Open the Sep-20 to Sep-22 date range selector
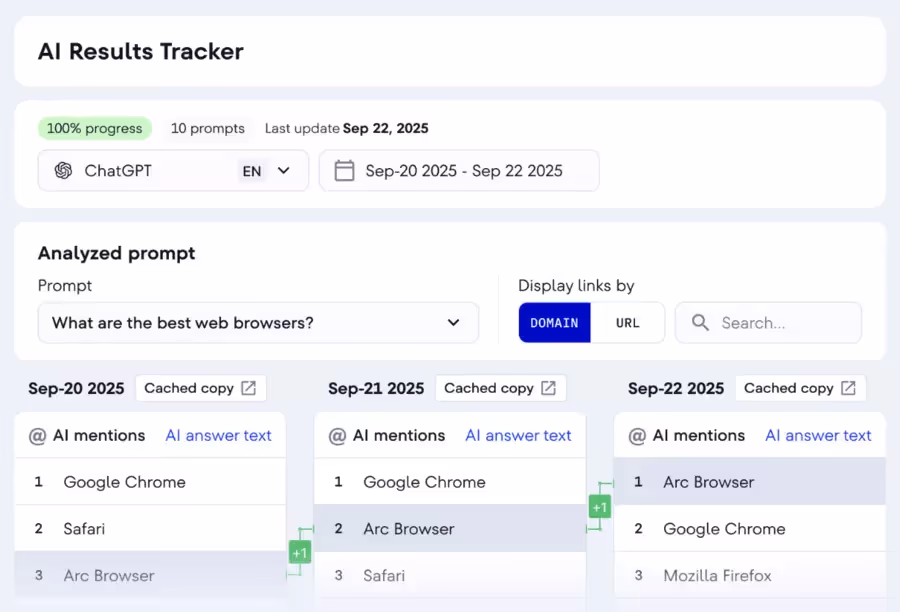Screen dimensions: 900x612 459,170
